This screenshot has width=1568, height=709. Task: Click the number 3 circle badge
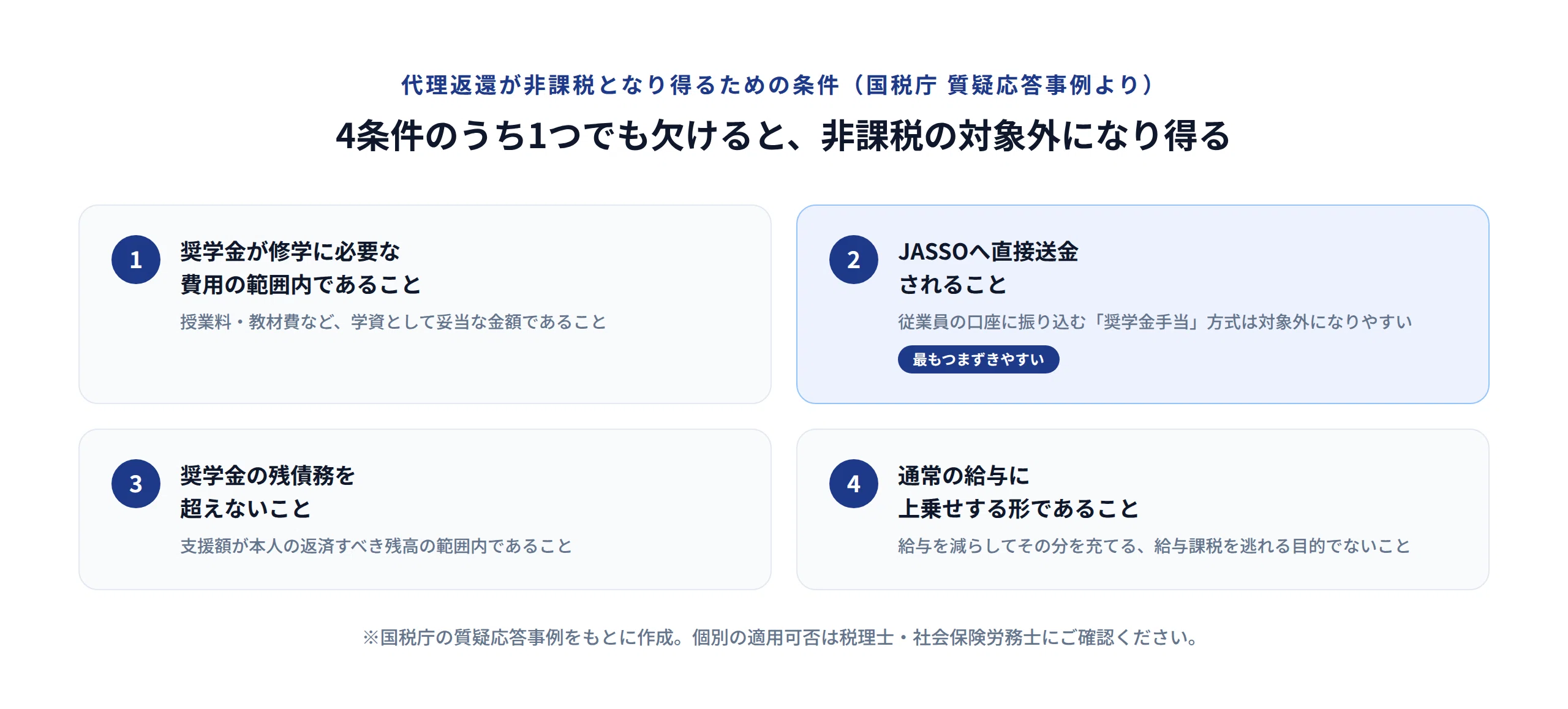pos(136,484)
